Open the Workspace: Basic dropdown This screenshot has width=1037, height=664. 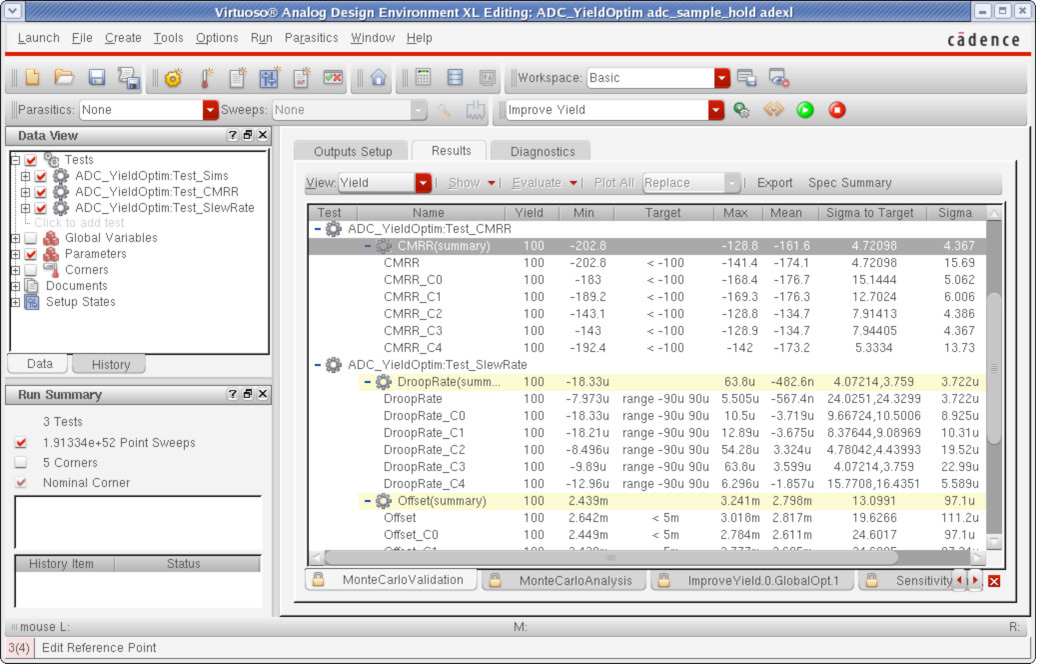(720, 75)
